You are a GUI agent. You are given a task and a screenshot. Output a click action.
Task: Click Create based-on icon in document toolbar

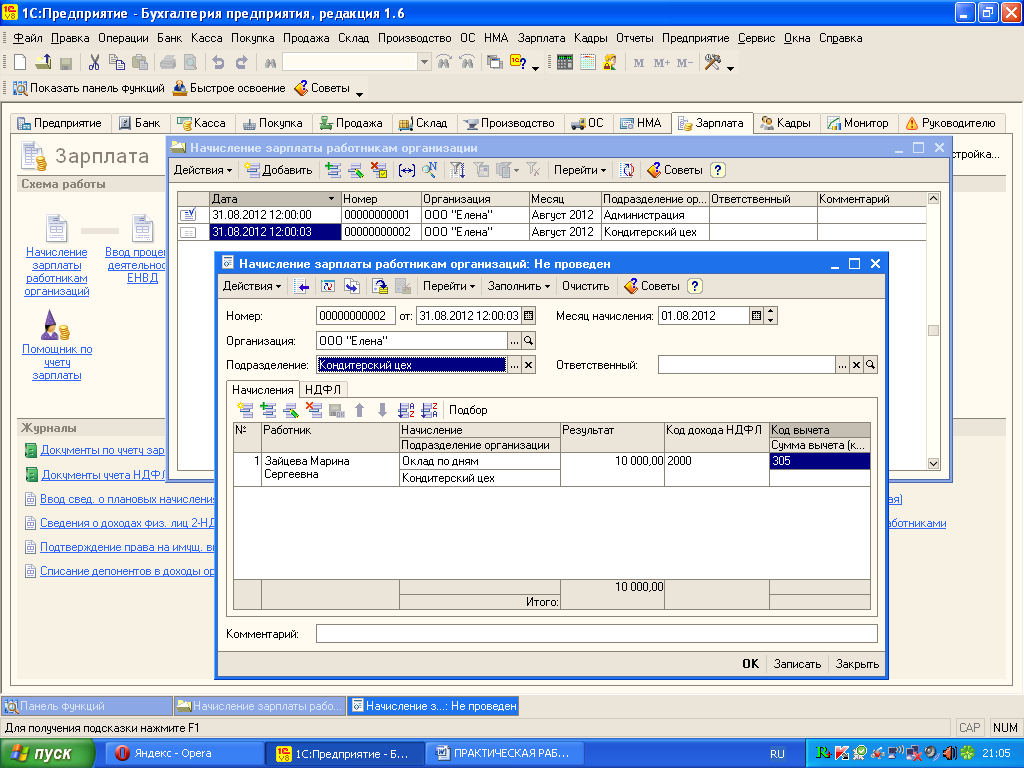(351, 286)
